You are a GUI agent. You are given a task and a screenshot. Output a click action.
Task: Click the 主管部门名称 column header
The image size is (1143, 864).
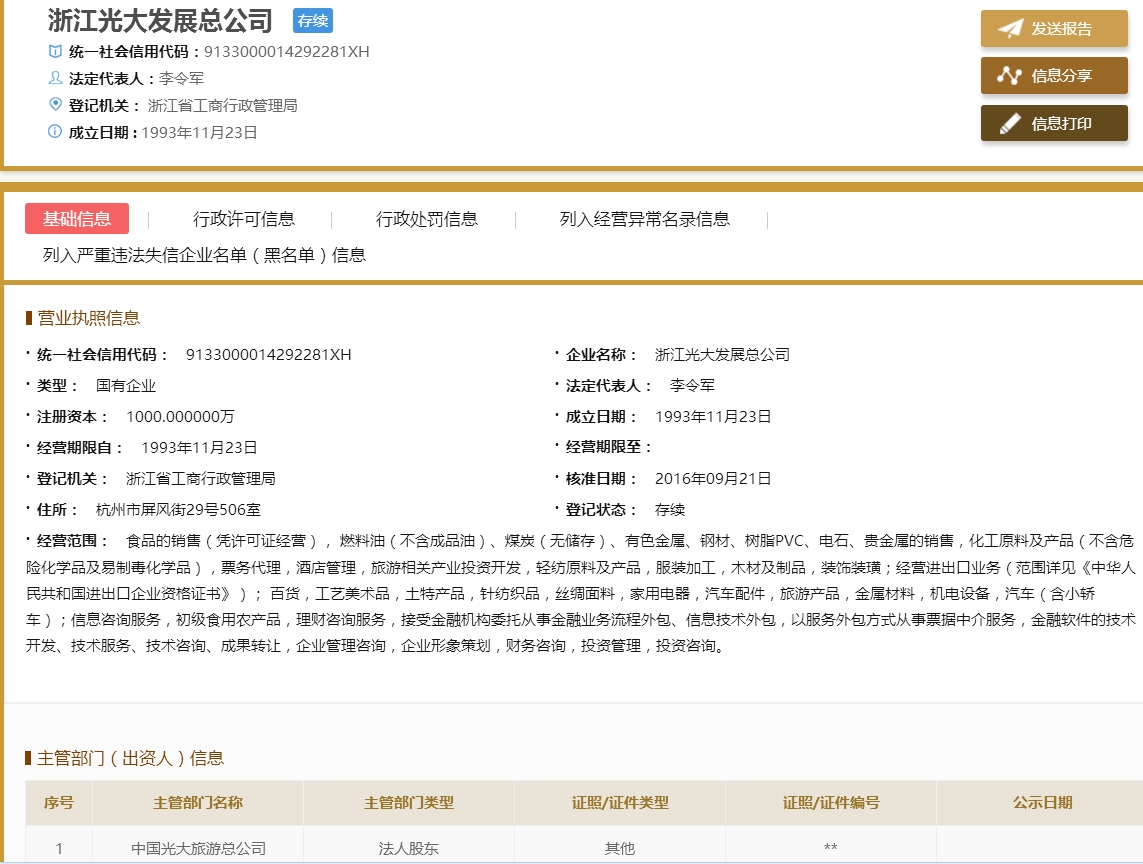click(x=198, y=803)
